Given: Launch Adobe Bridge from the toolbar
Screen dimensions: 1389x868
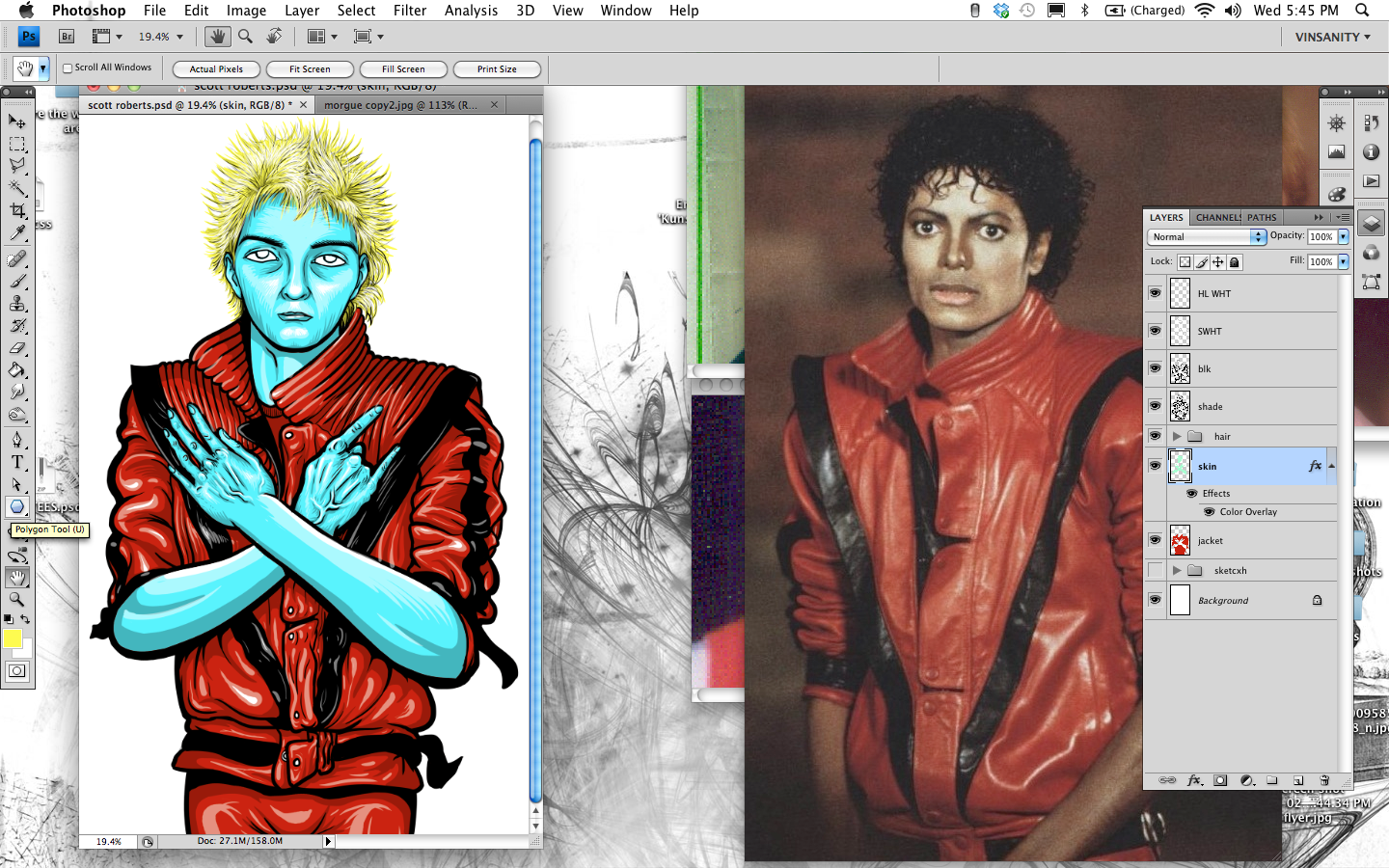Looking at the screenshot, I should pyautogui.click(x=67, y=37).
